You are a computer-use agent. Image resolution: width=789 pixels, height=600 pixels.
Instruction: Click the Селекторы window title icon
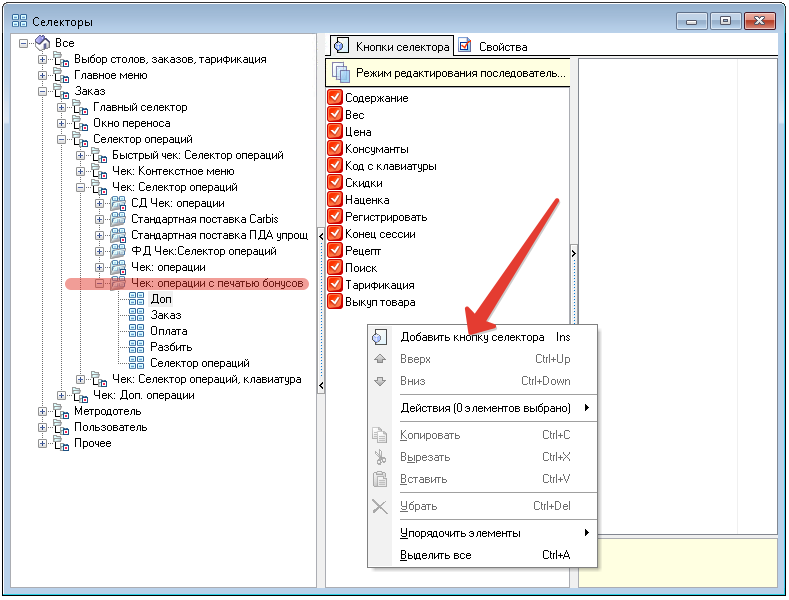(x=20, y=21)
